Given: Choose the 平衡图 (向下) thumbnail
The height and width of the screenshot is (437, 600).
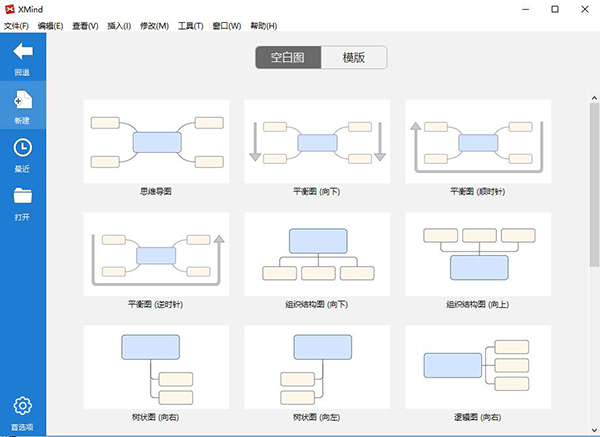Looking at the screenshot, I should (x=317, y=141).
